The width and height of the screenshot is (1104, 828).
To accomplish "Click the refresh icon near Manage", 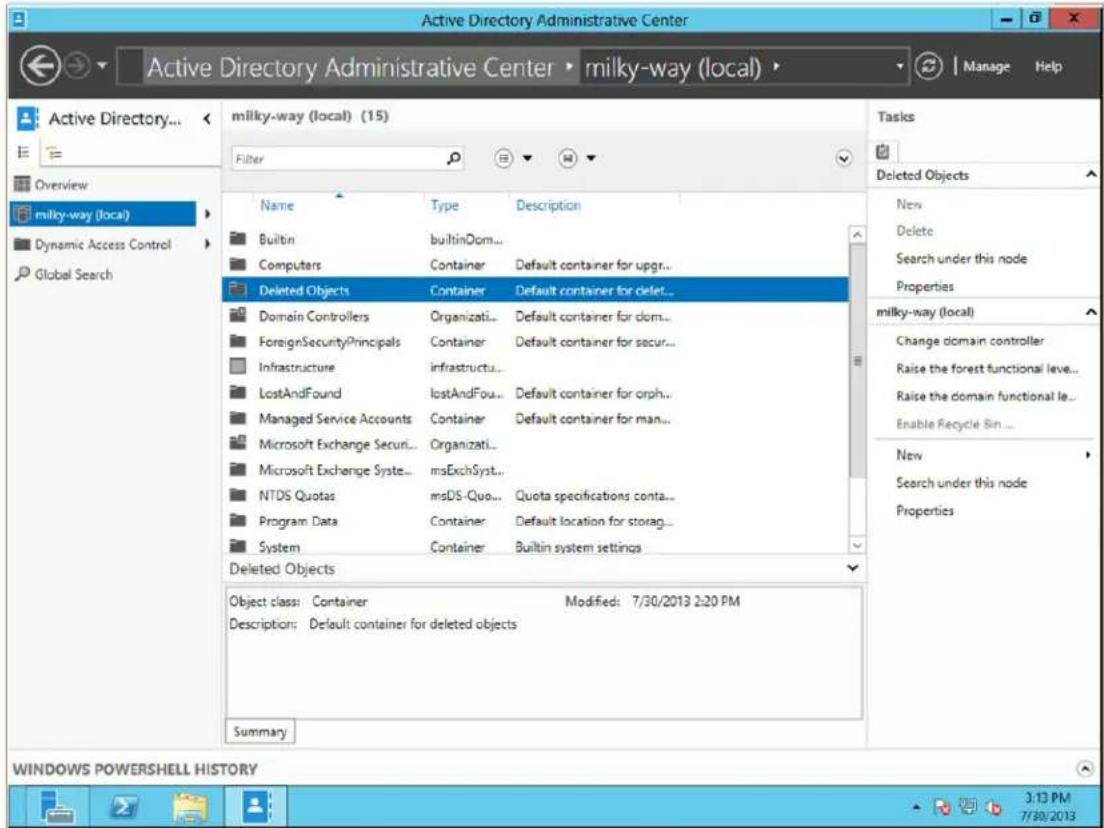I will coord(929,67).
